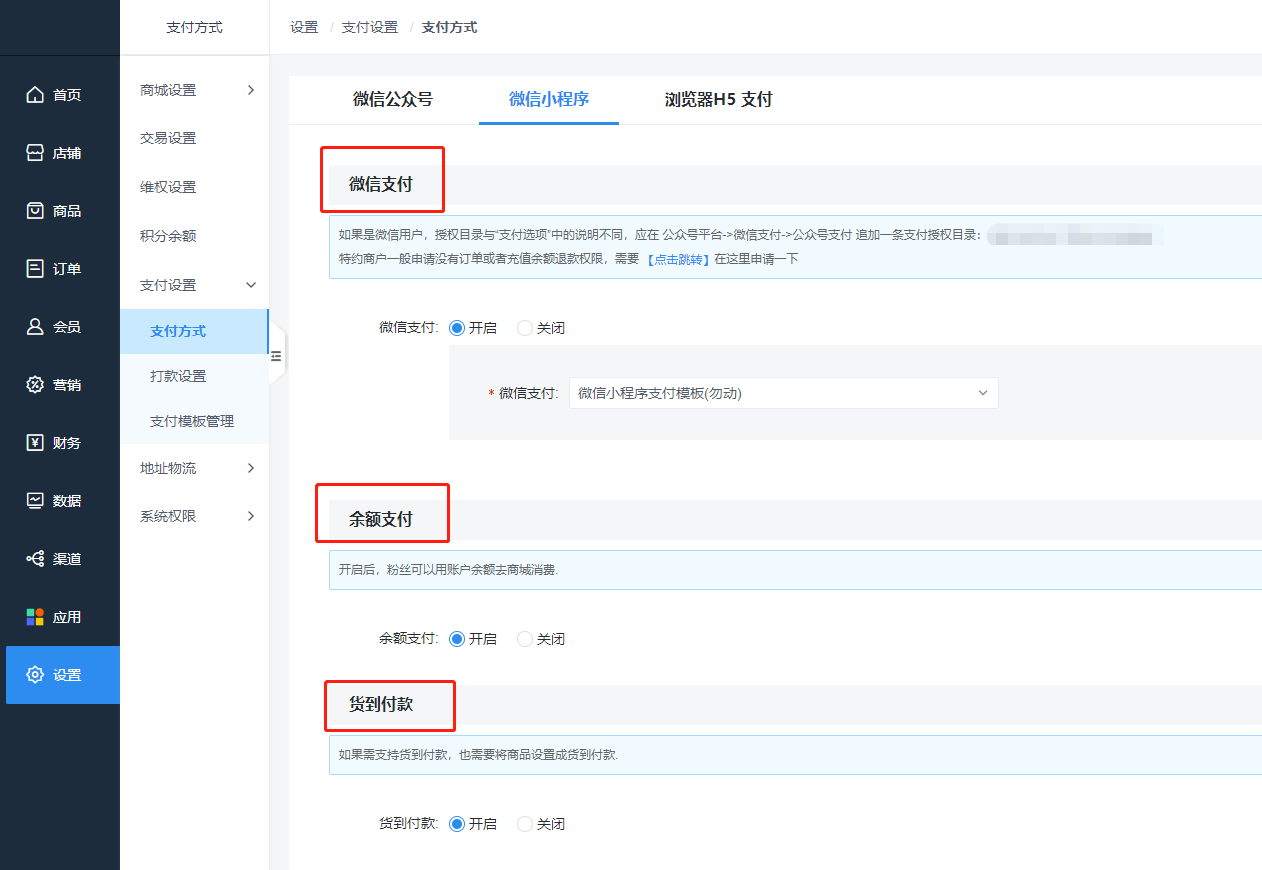This screenshot has width=1262, height=870.
Task: Switch to the 微信公众号 tab
Action: tap(393, 100)
